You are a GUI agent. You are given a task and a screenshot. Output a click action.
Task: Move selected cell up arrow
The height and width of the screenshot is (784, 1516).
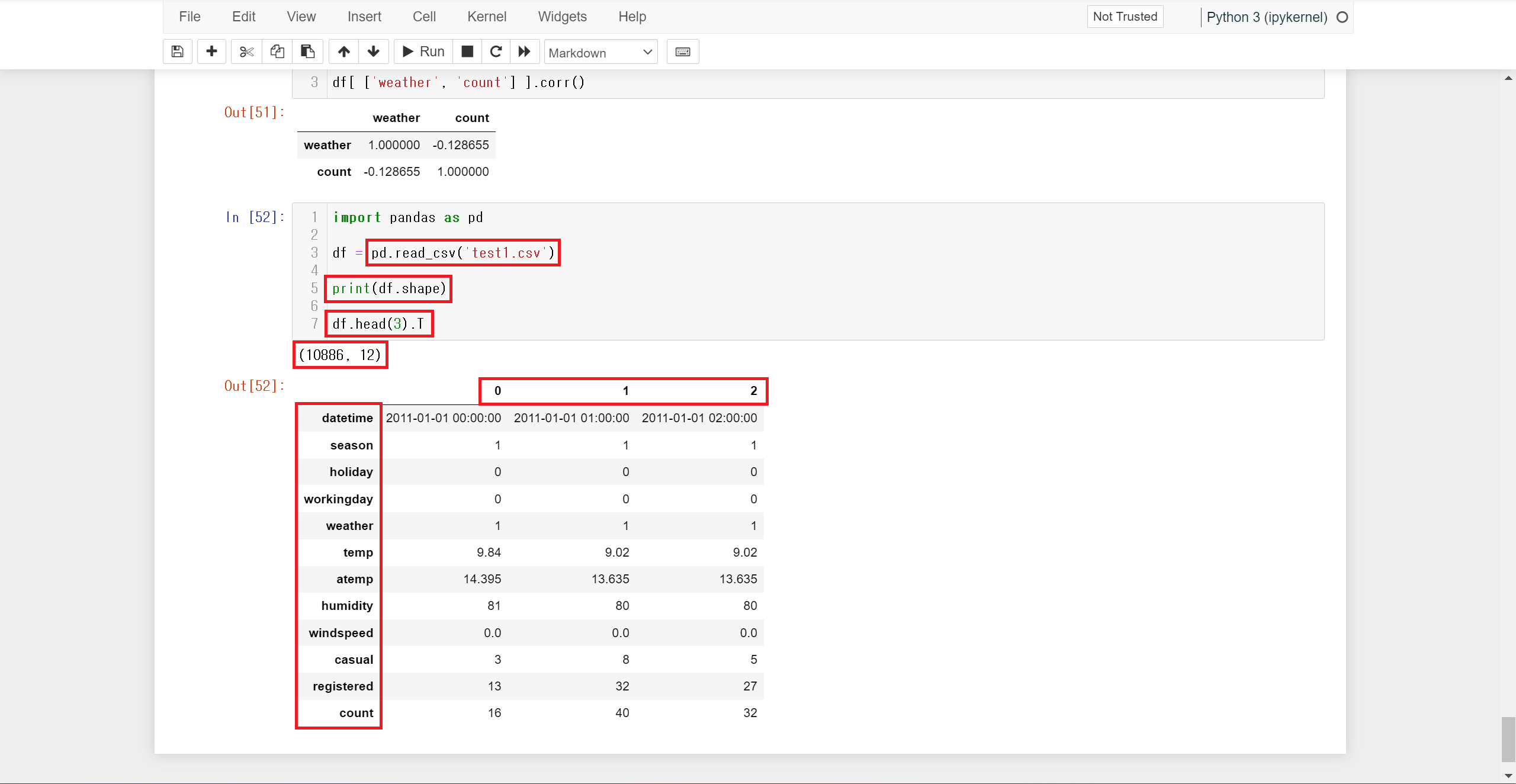point(343,52)
